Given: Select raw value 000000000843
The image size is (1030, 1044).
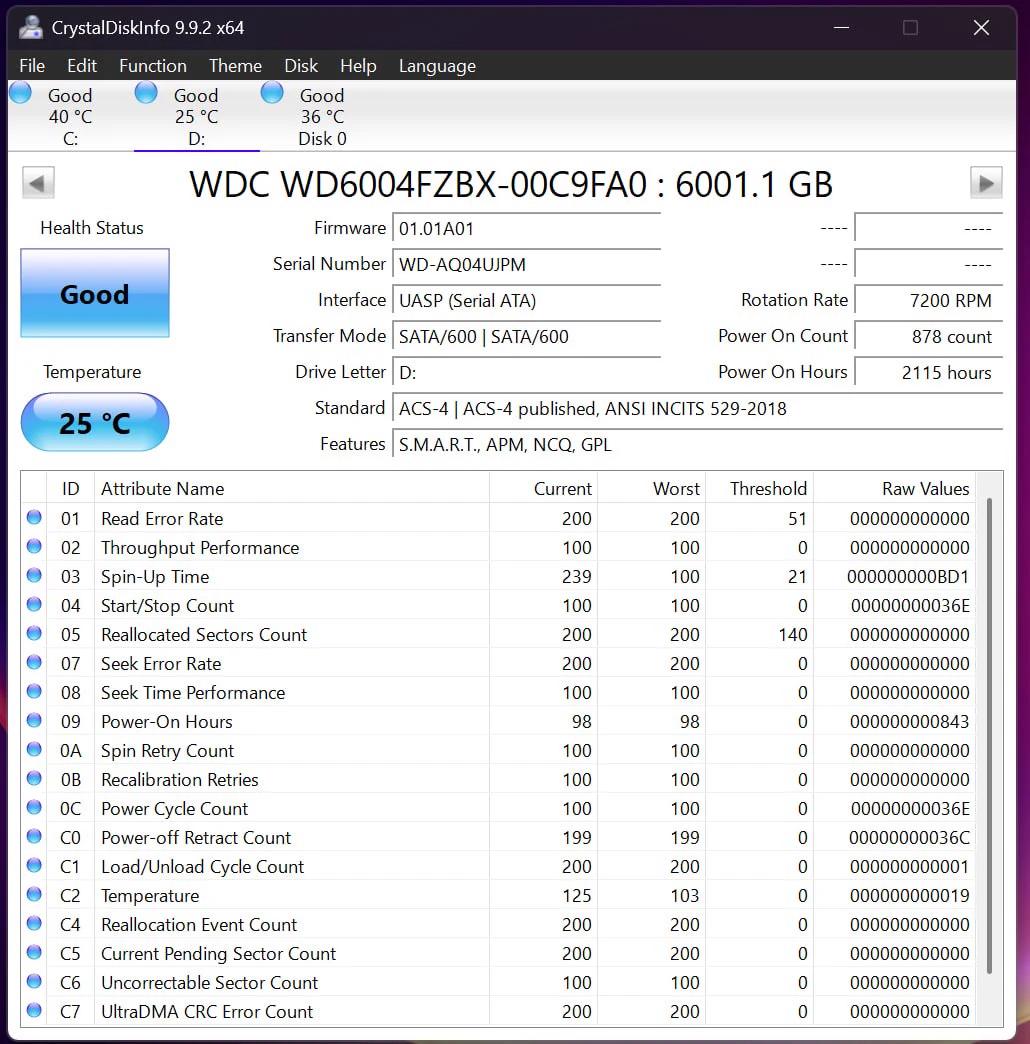Looking at the screenshot, I should click(x=909, y=722).
